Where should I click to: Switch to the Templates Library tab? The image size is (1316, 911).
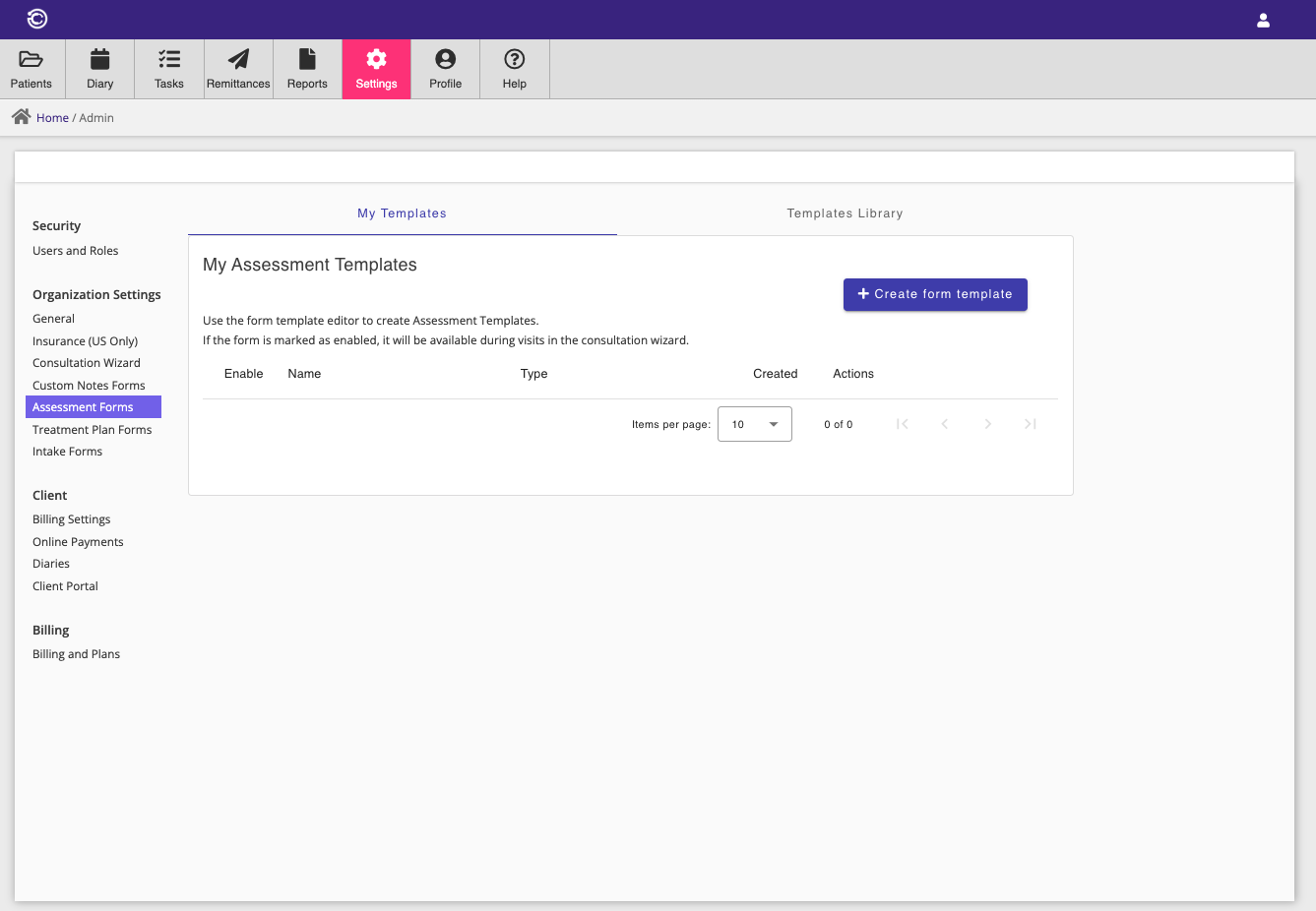coord(845,213)
